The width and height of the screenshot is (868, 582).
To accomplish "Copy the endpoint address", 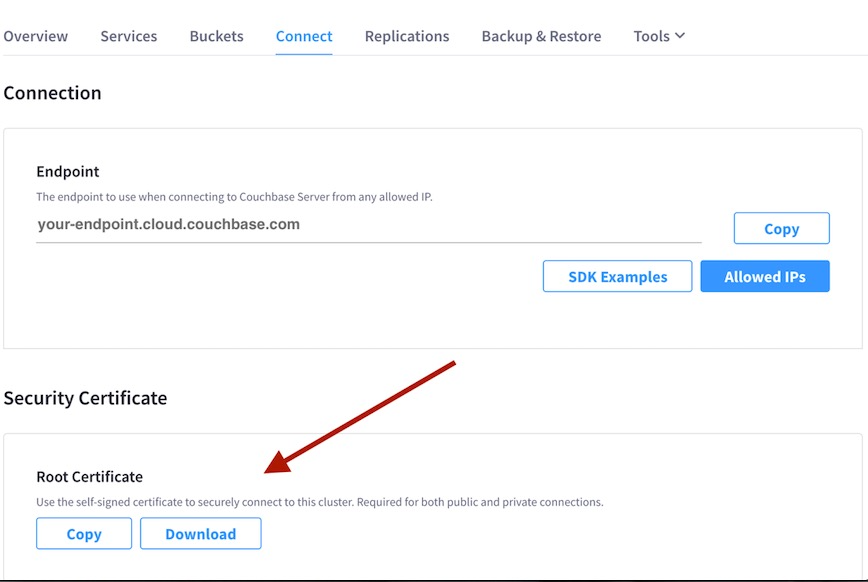I will (781, 228).
